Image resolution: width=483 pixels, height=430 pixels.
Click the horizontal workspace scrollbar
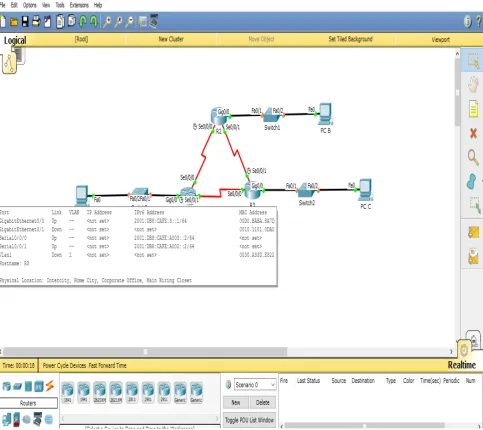(145, 352)
